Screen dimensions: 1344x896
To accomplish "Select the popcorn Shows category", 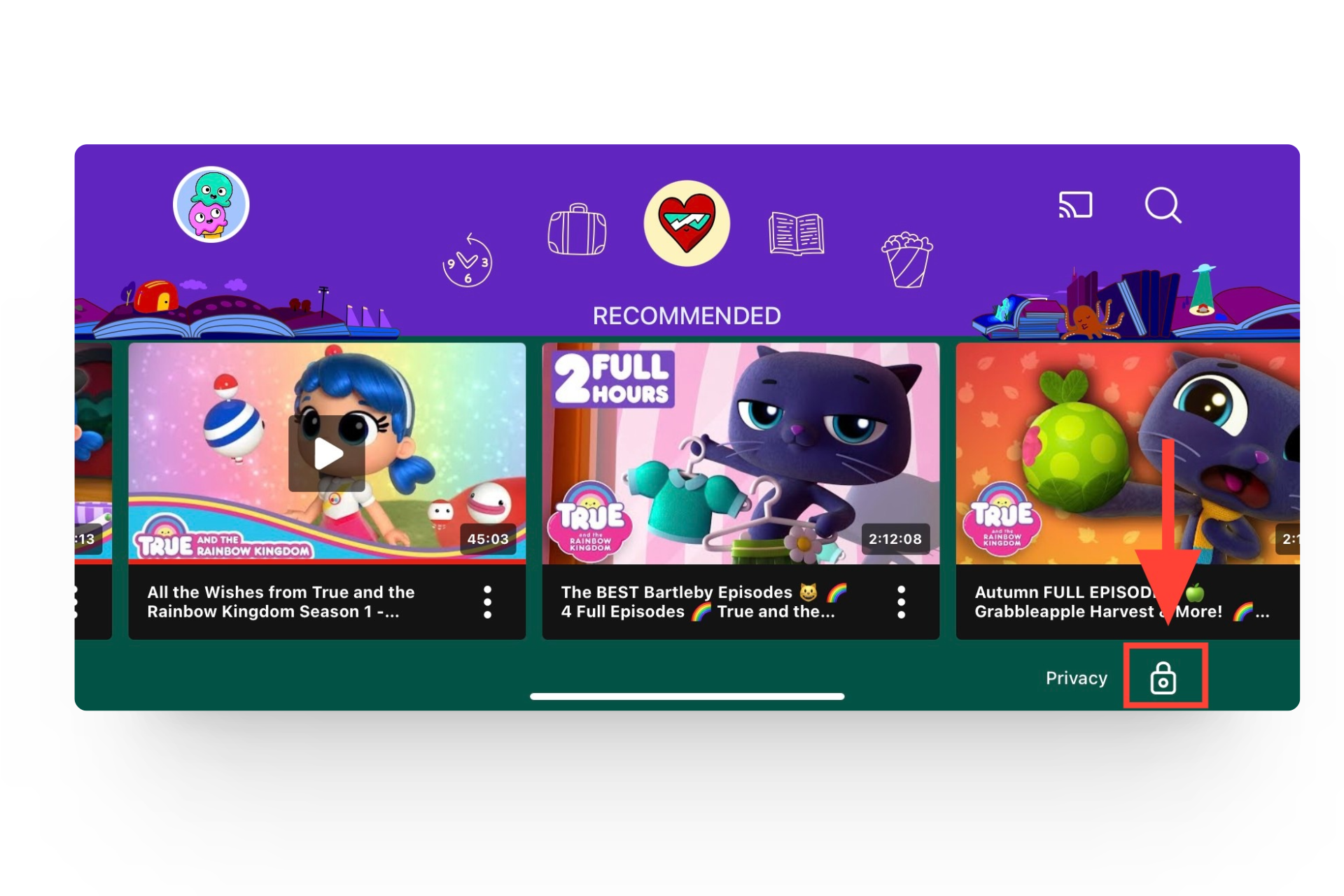I will pos(906,260).
